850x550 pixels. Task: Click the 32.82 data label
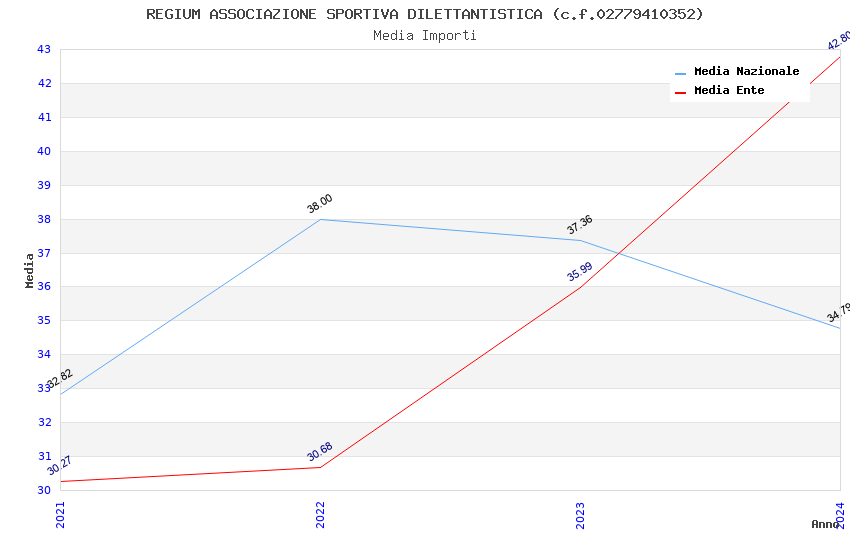[60, 379]
